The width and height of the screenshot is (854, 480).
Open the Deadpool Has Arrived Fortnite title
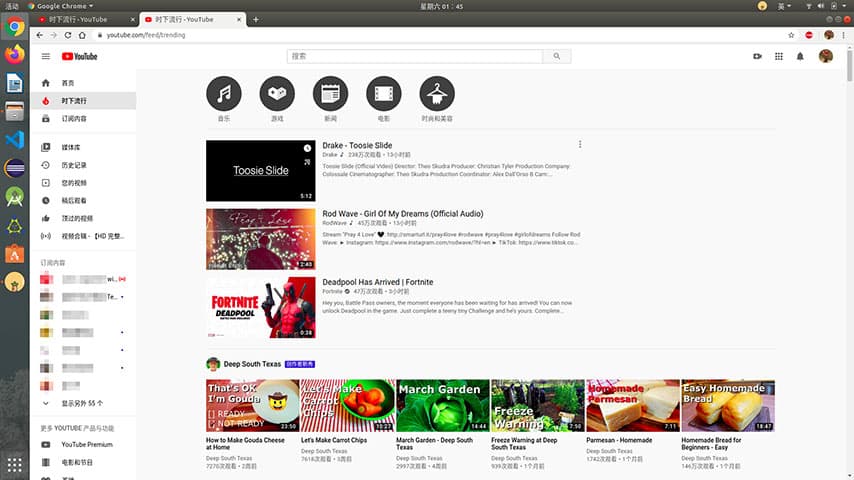[x=377, y=282]
